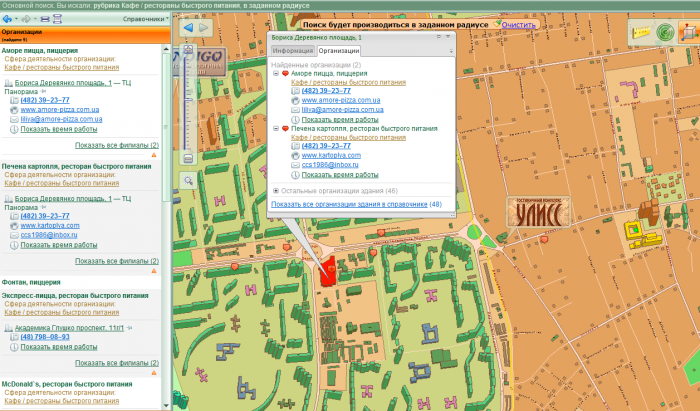Click phone icon by Печена картопля sidebar number
The height and width of the screenshot is (411, 700).
click(14, 216)
